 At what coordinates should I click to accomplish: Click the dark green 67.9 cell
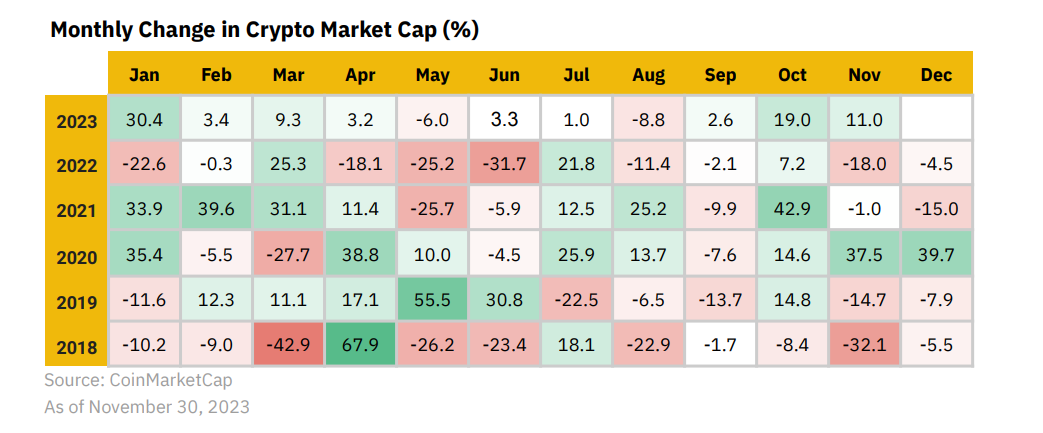[360, 346]
